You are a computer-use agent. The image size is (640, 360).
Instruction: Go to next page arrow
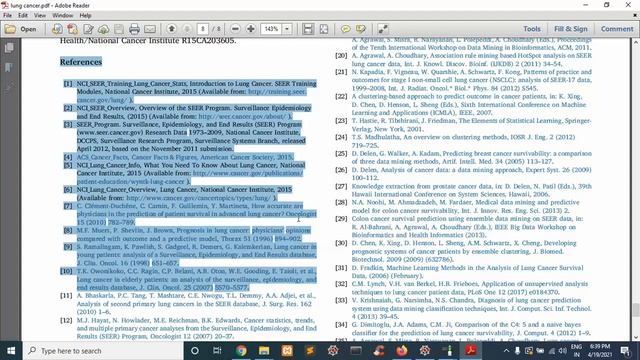click(x=187, y=29)
